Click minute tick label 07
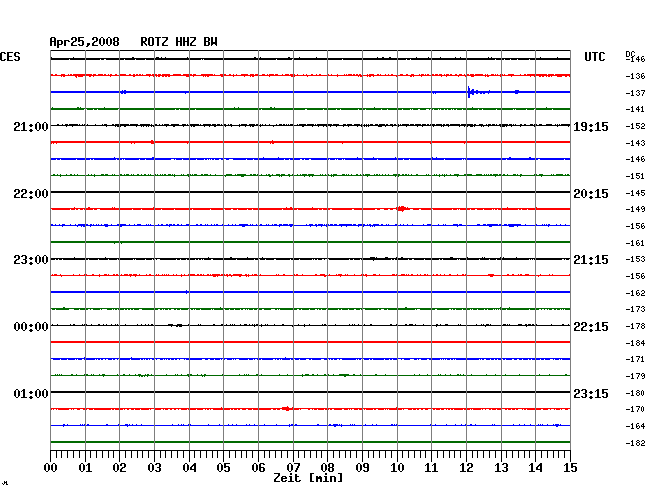650x494 pixels. tap(293, 468)
